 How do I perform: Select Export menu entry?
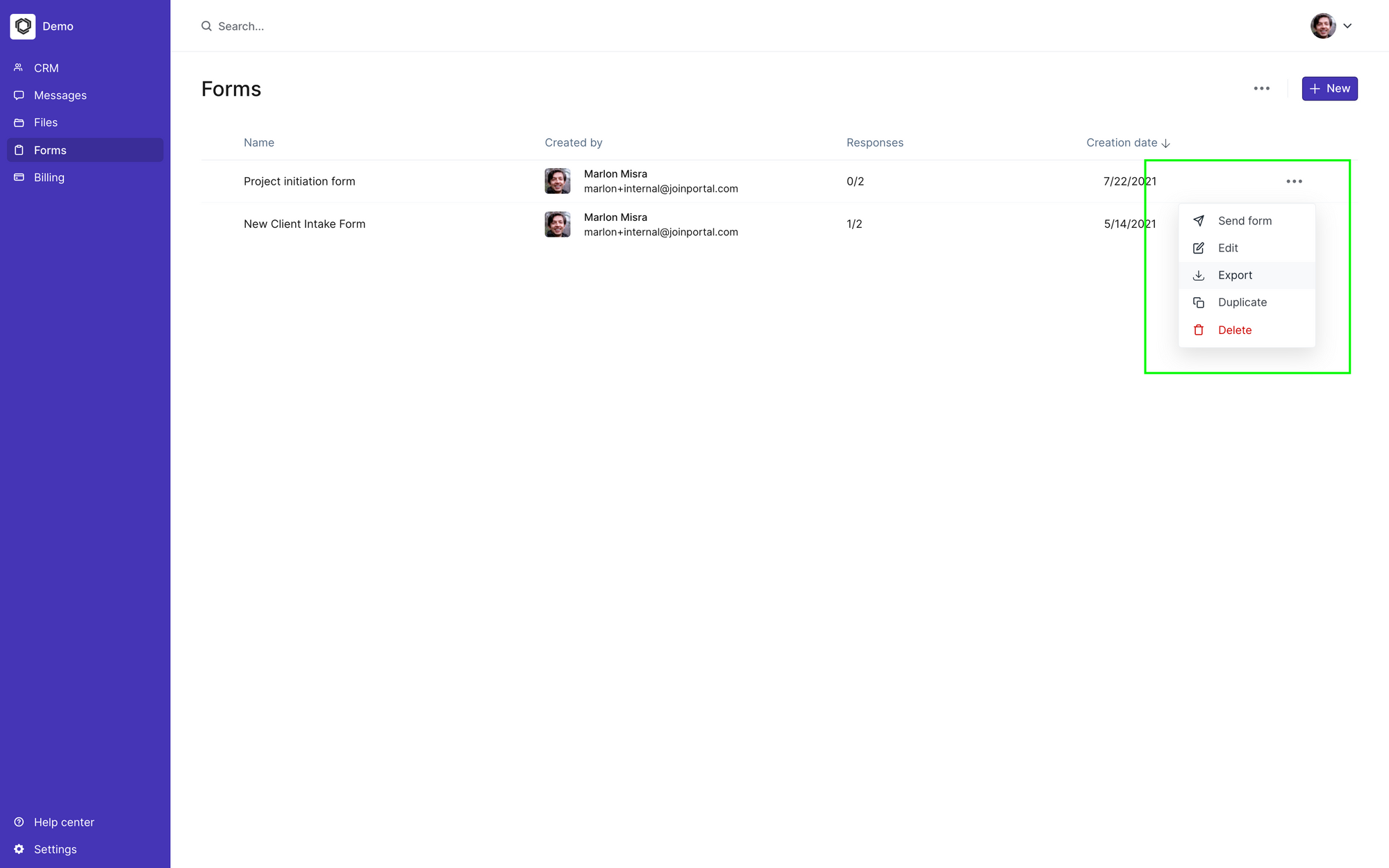(1235, 275)
